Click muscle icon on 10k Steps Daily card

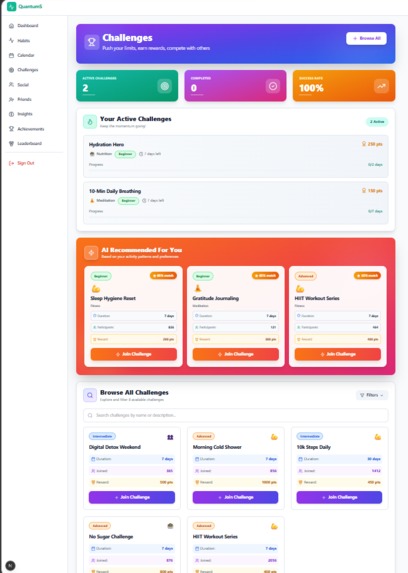(x=378, y=437)
